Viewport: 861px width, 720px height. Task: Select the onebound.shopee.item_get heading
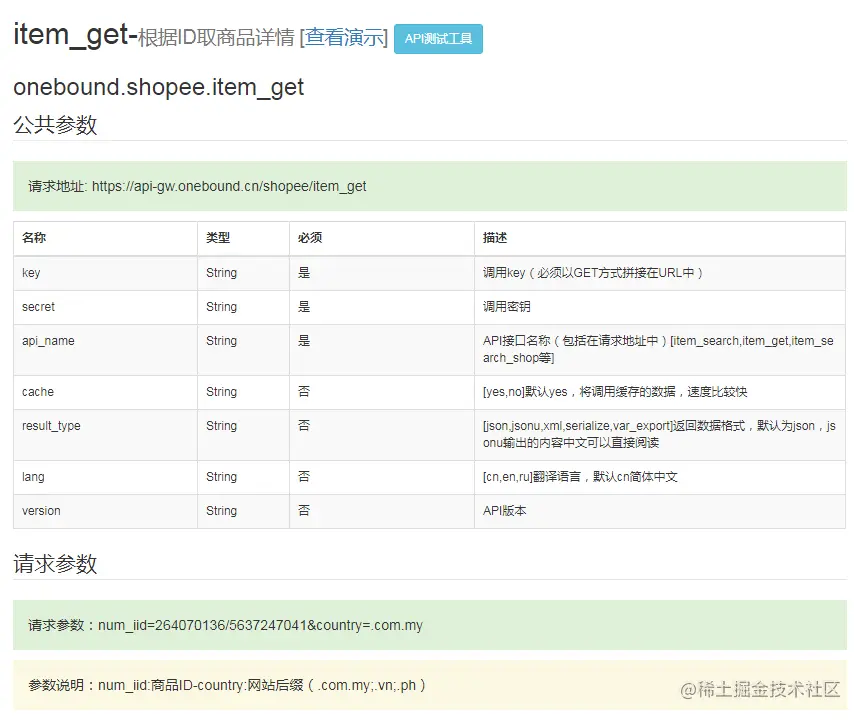click(x=158, y=87)
